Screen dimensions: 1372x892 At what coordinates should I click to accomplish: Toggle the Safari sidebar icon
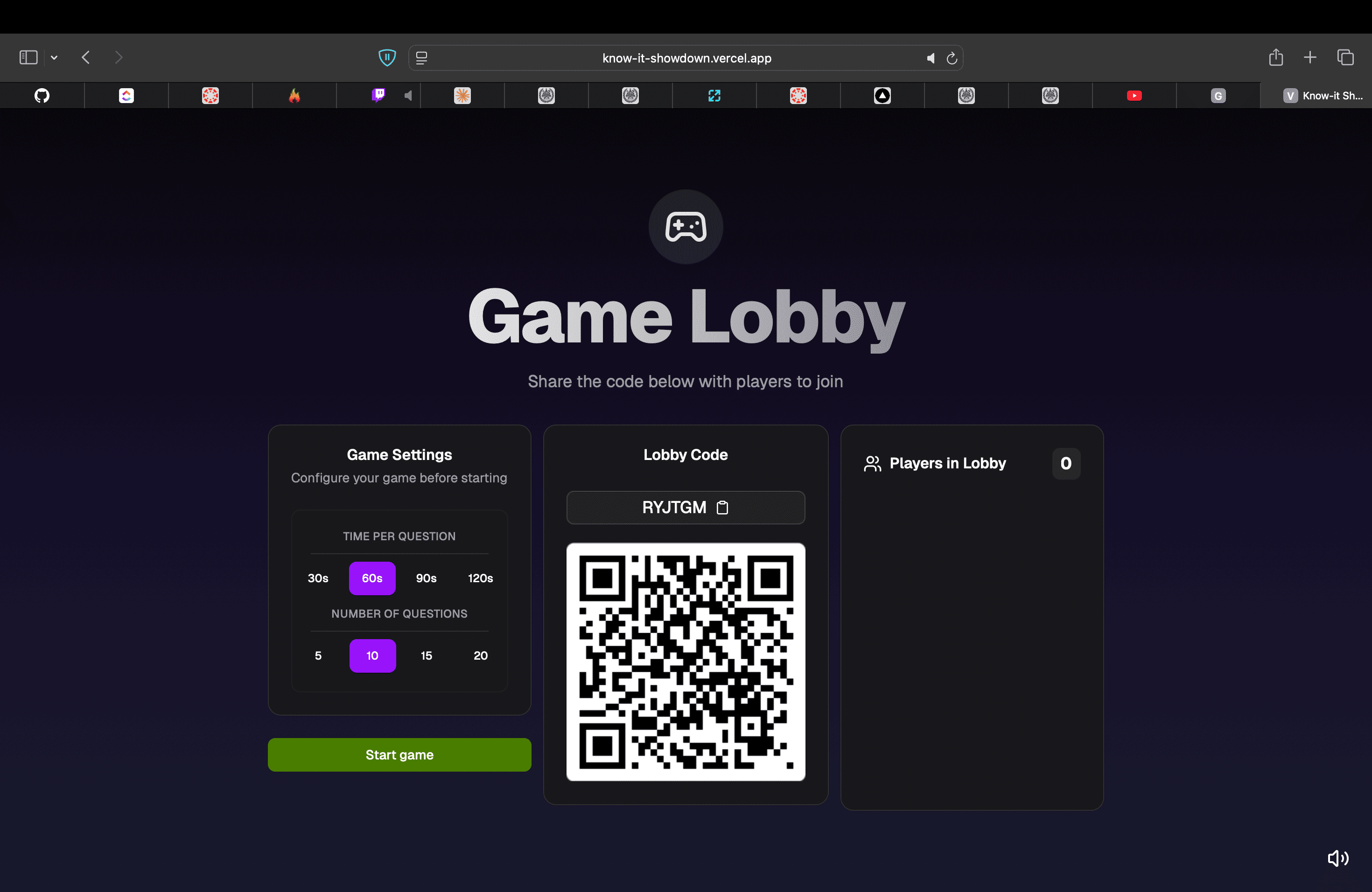click(28, 58)
